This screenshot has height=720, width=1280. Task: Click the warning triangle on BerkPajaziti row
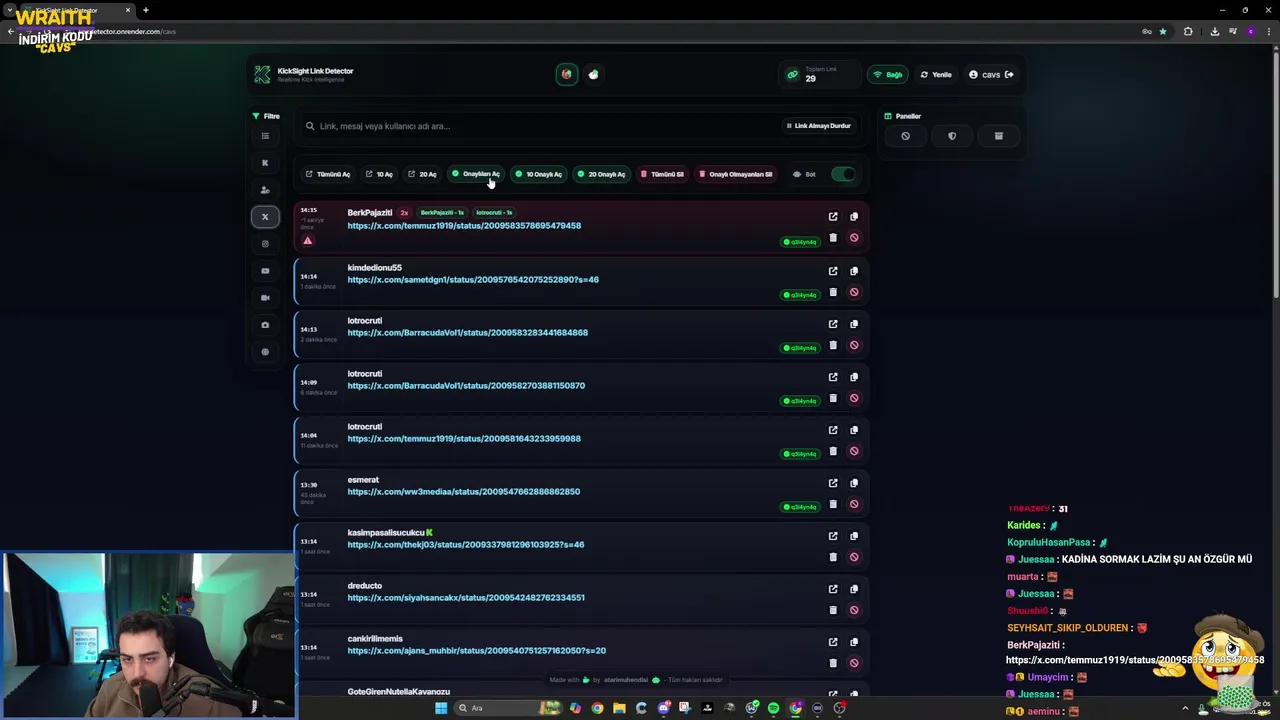[x=308, y=240]
